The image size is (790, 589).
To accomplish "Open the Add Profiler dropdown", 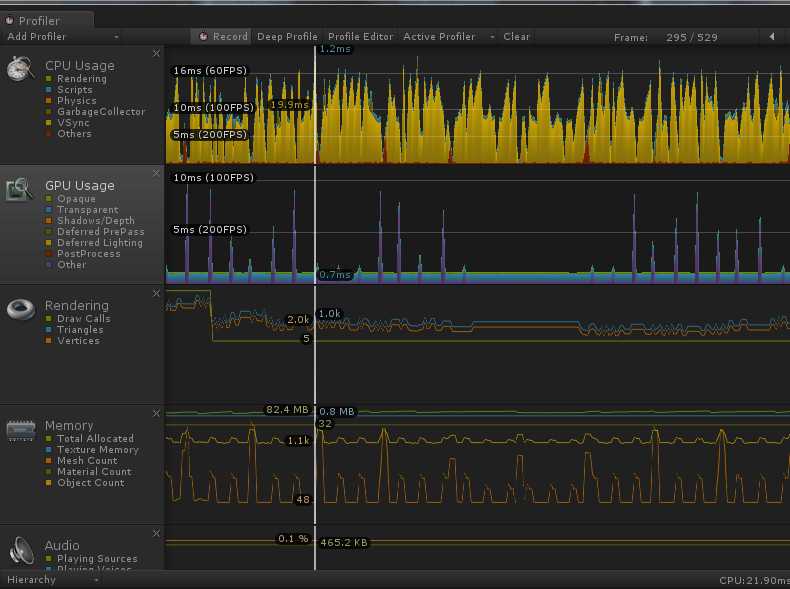I will click(x=62, y=36).
